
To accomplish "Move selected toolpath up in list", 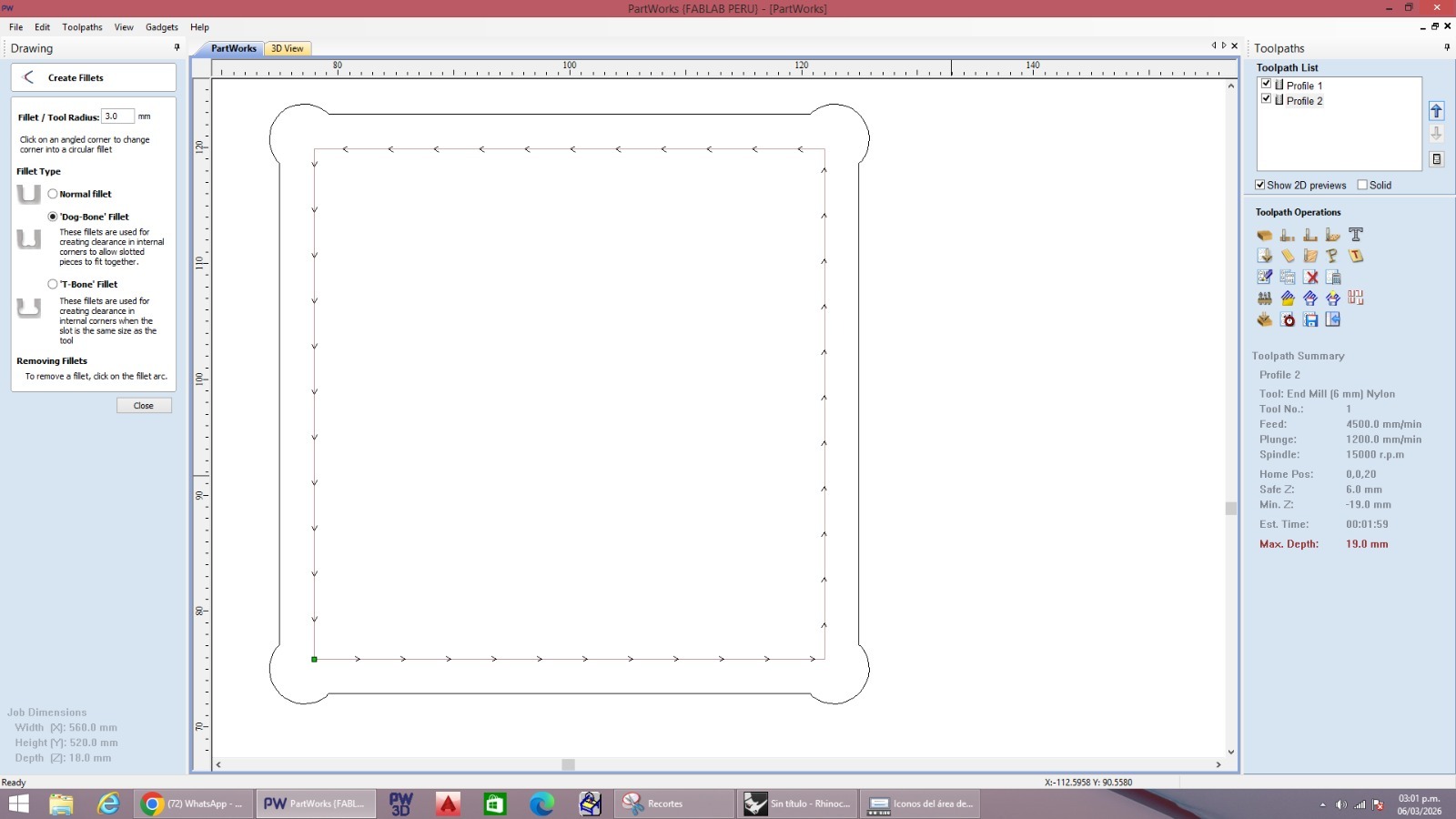I will click(1437, 111).
